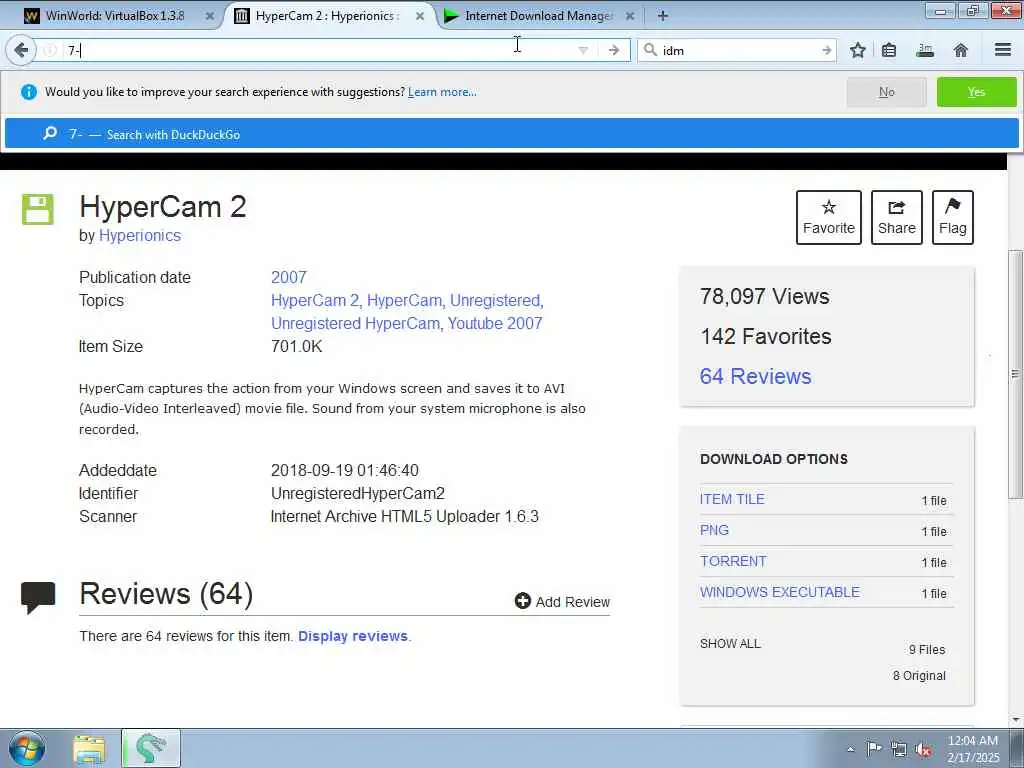This screenshot has width=1024, height=768.
Task: Bookmark this page with the star icon
Action: (x=857, y=50)
